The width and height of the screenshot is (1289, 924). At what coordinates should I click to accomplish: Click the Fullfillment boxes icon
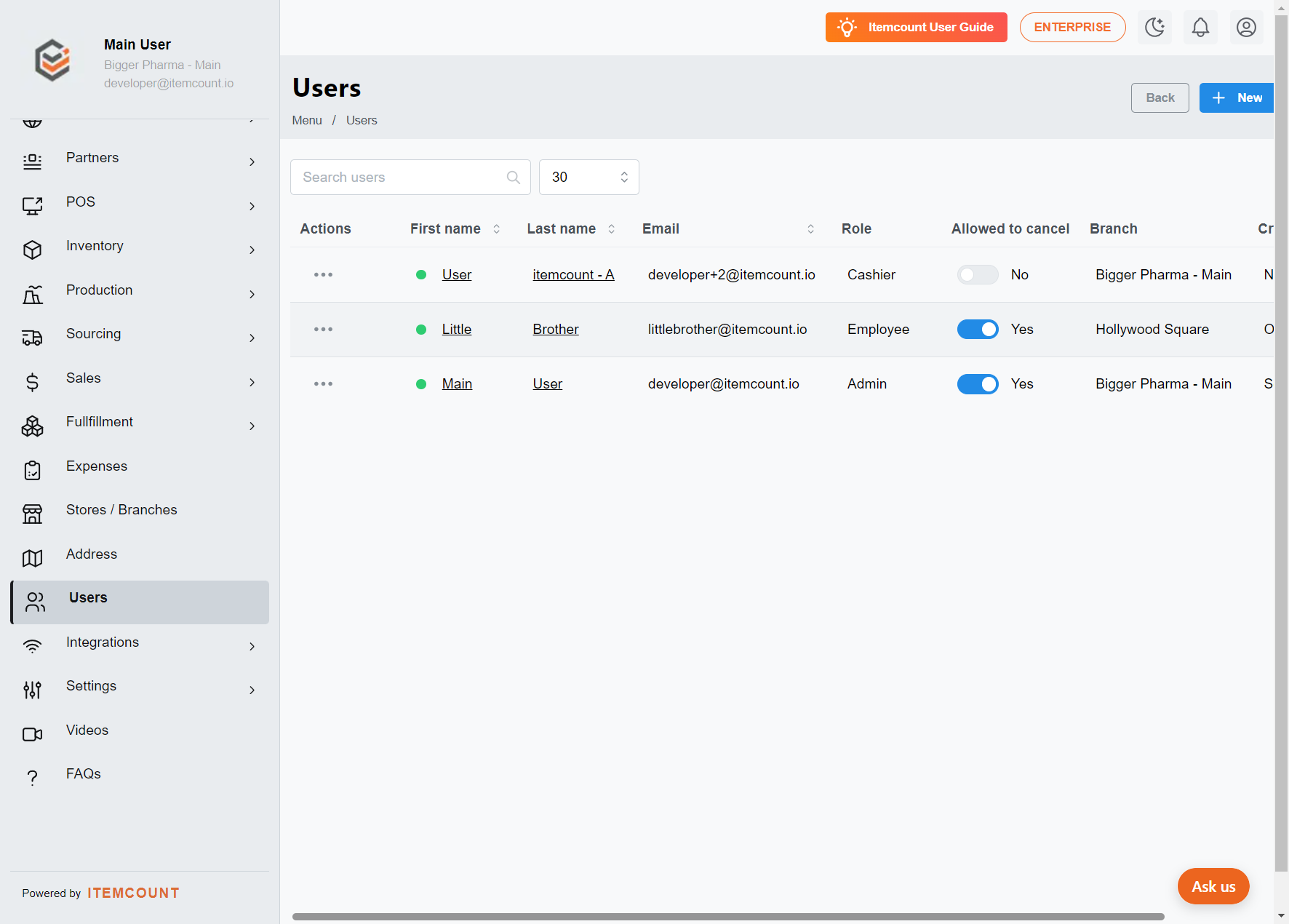point(33,426)
